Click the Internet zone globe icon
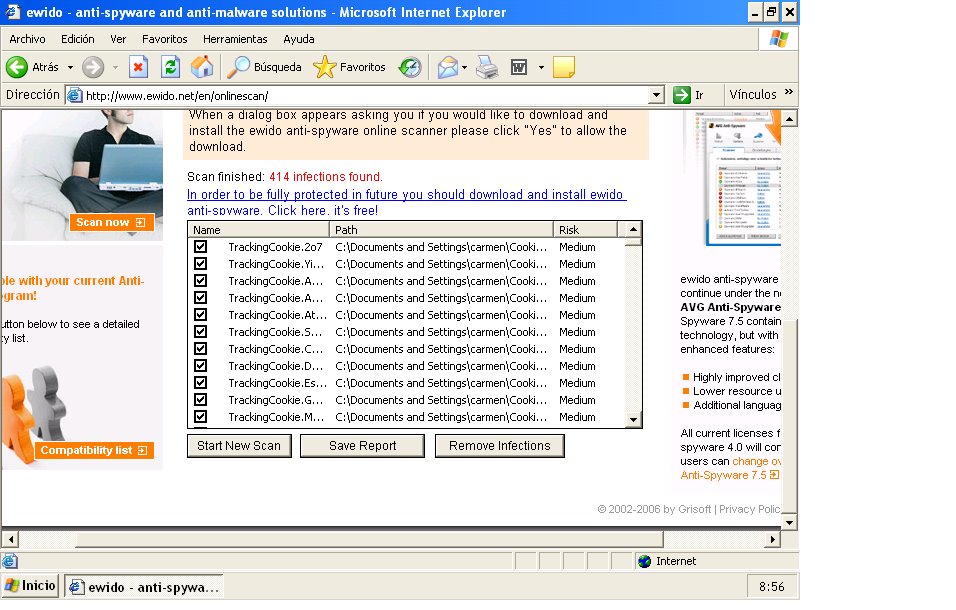The height and width of the screenshot is (610, 956). [644, 561]
